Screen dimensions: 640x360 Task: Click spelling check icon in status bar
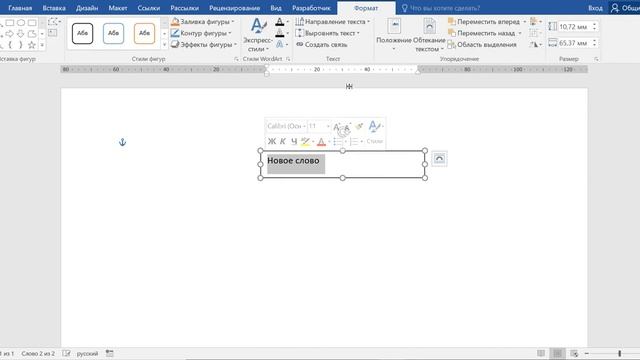pos(66,353)
